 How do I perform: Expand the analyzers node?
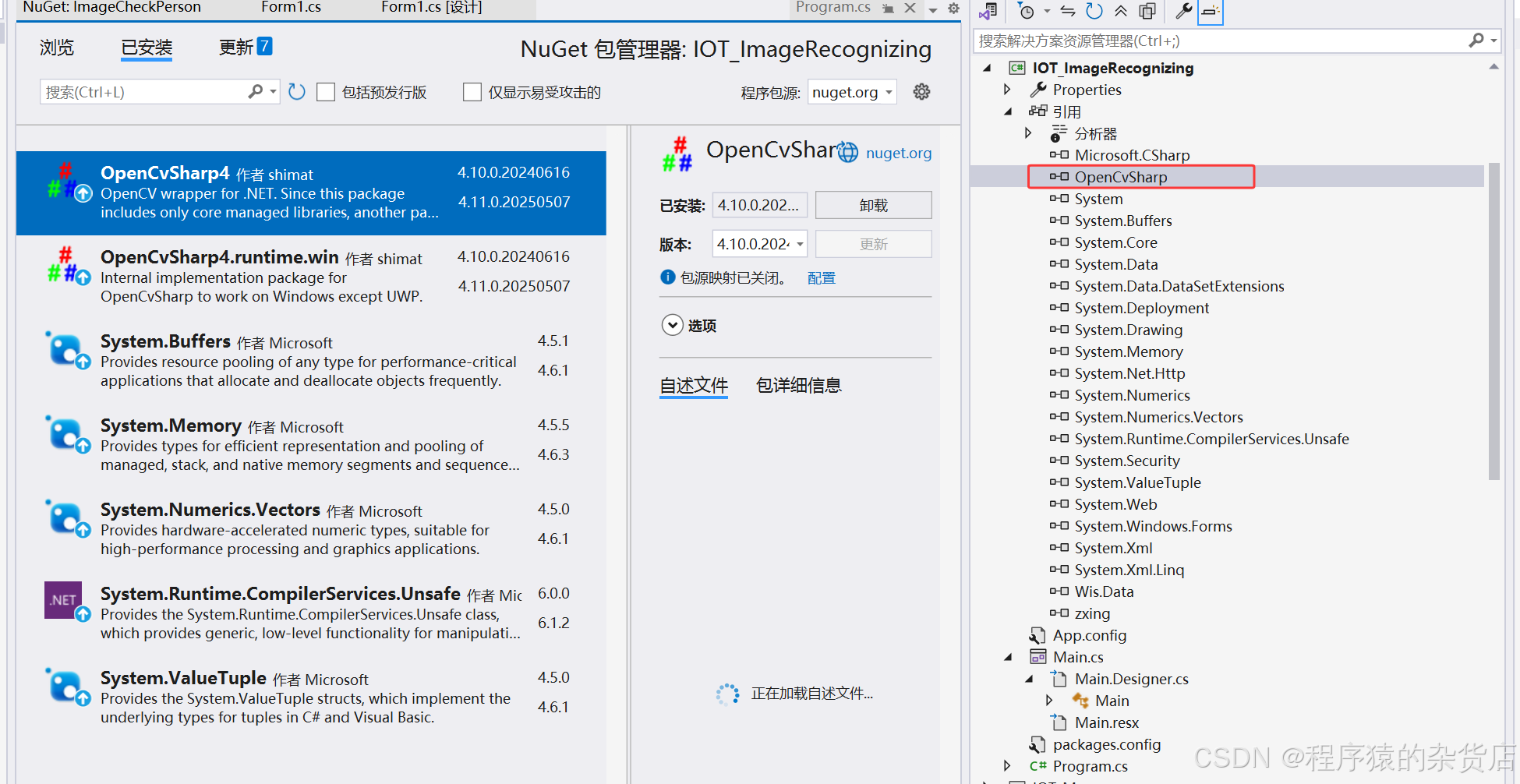click(x=1028, y=133)
